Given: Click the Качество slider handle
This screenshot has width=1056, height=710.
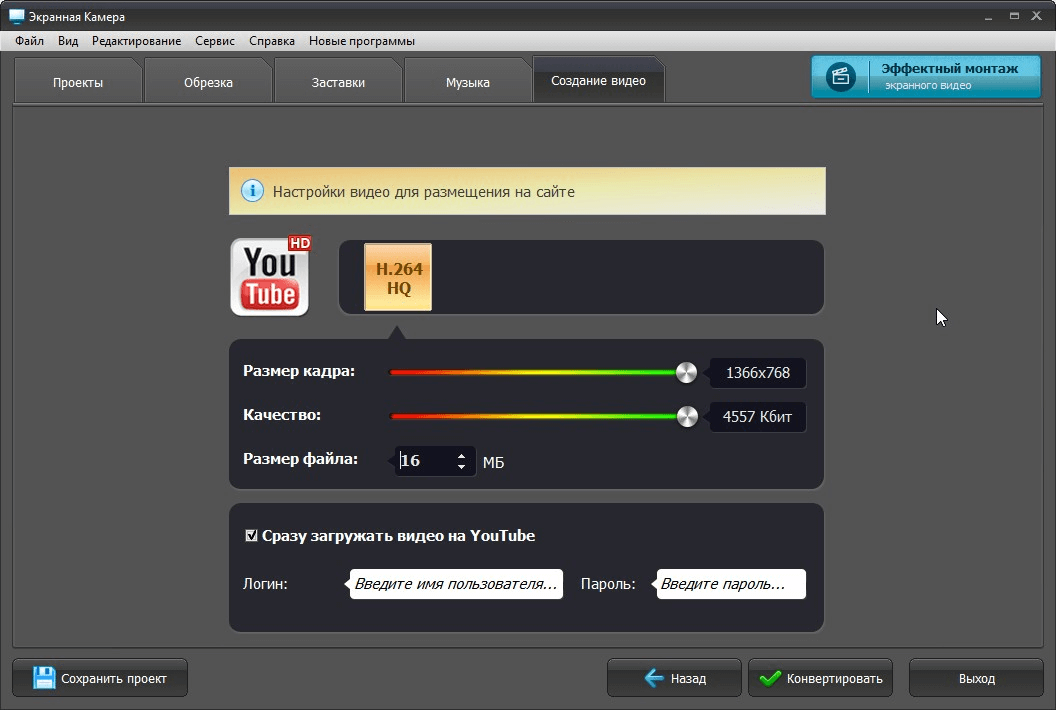Looking at the screenshot, I should pyautogui.click(x=687, y=416).
